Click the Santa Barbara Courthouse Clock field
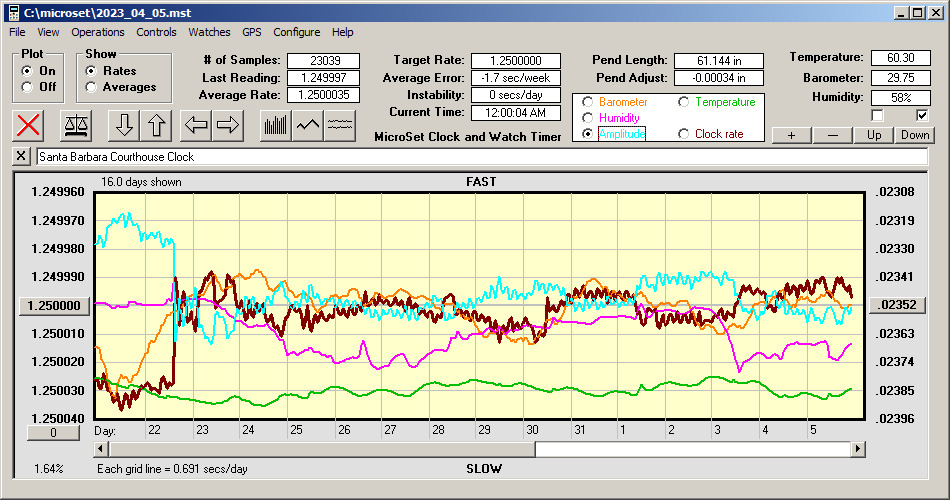The image size is (950, 500). (482, 156)
